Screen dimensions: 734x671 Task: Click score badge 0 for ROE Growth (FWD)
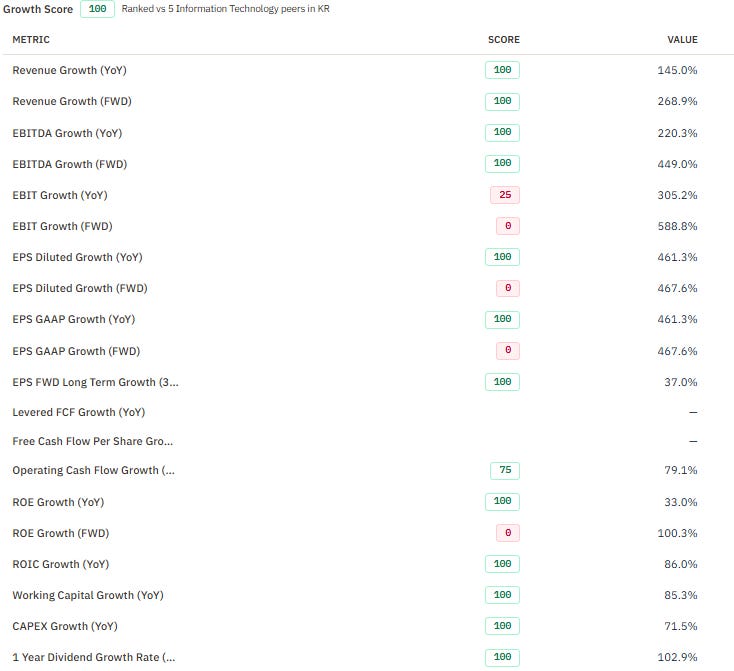508,532
